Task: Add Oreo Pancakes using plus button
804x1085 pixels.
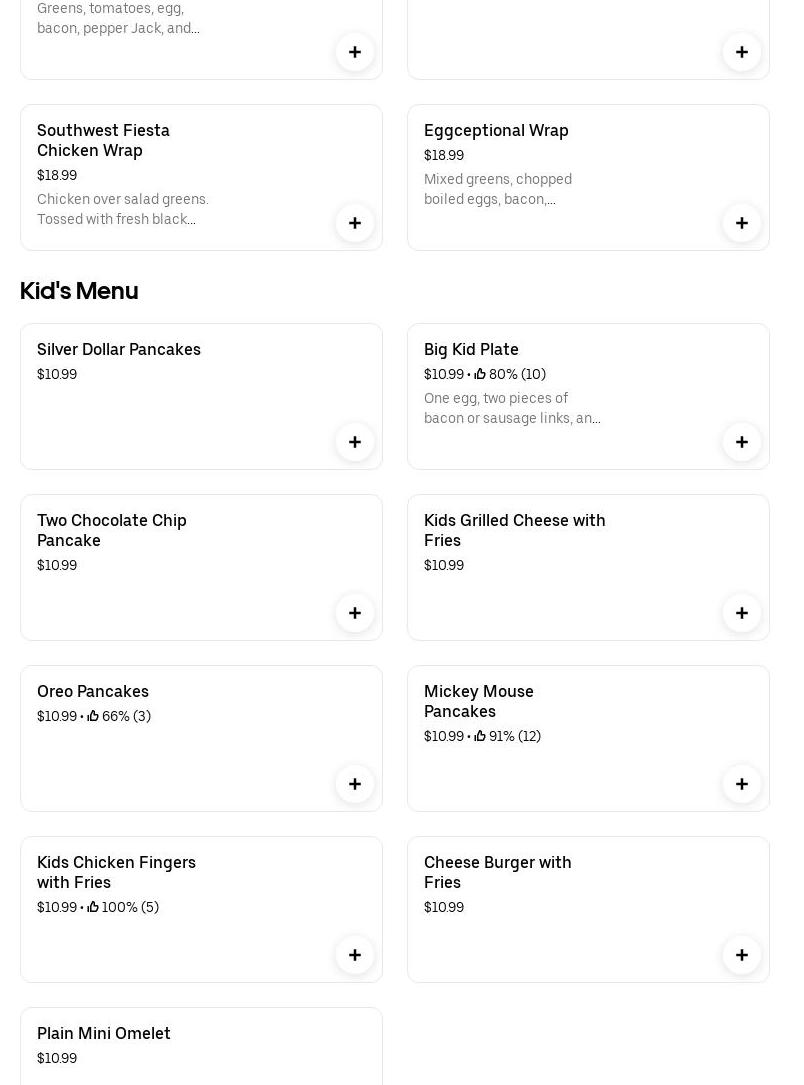Action: (x=355, y=784)
